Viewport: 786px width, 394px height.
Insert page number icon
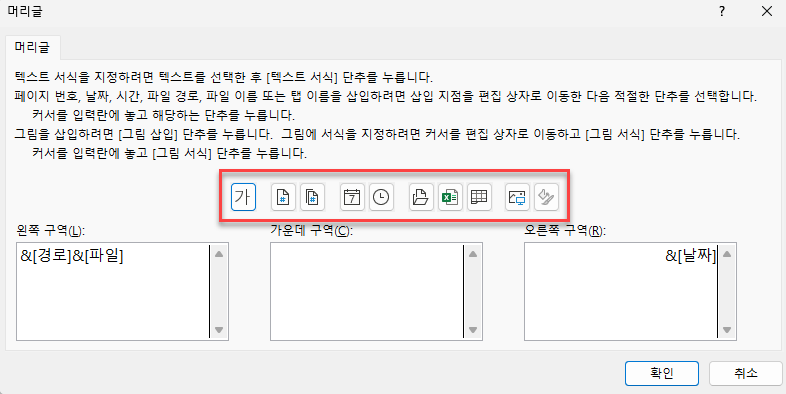(x=283, y=197)
